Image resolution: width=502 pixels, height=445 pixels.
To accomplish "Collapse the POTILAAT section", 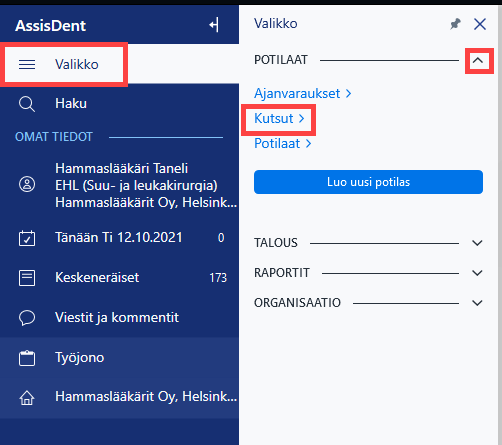I will point(478,60).
